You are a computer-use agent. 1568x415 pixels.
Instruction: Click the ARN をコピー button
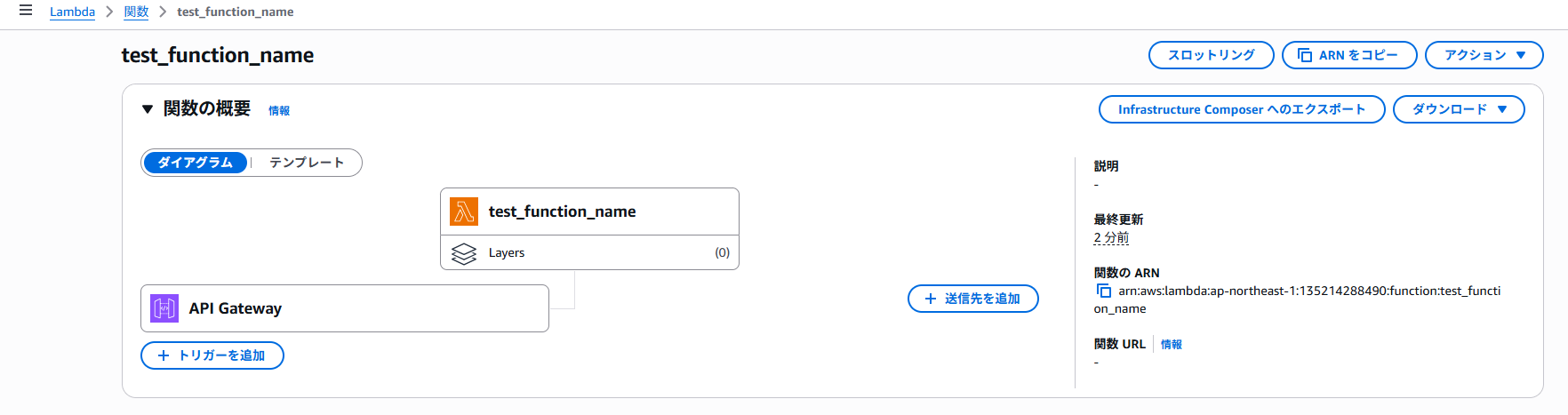(1348, 55)
